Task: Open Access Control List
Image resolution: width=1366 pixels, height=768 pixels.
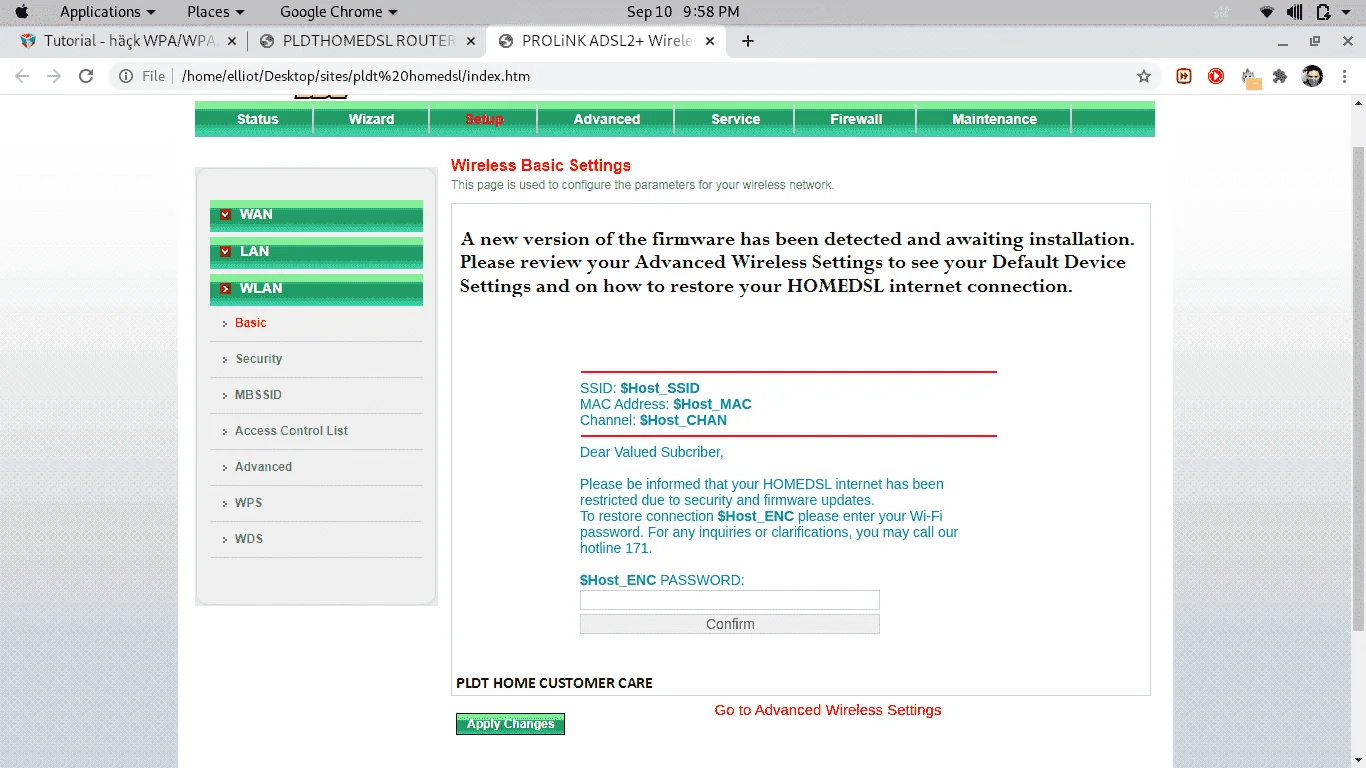Action: pyautogui.click(x=291, y=431)
